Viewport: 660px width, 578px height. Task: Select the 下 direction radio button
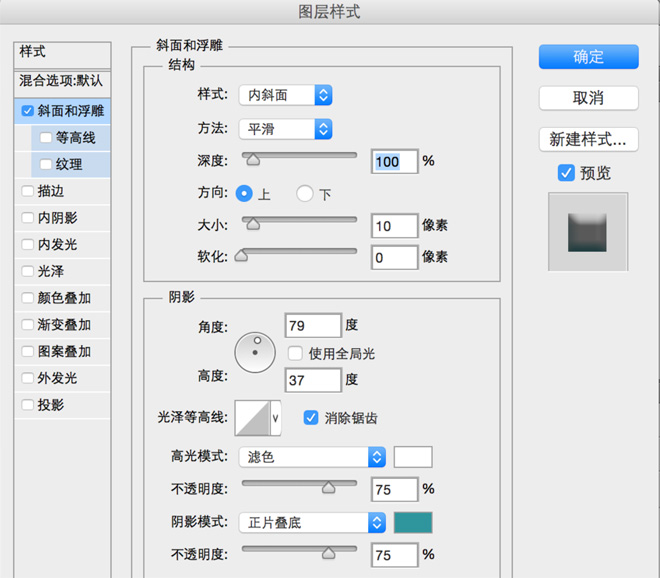coord(305,194)
